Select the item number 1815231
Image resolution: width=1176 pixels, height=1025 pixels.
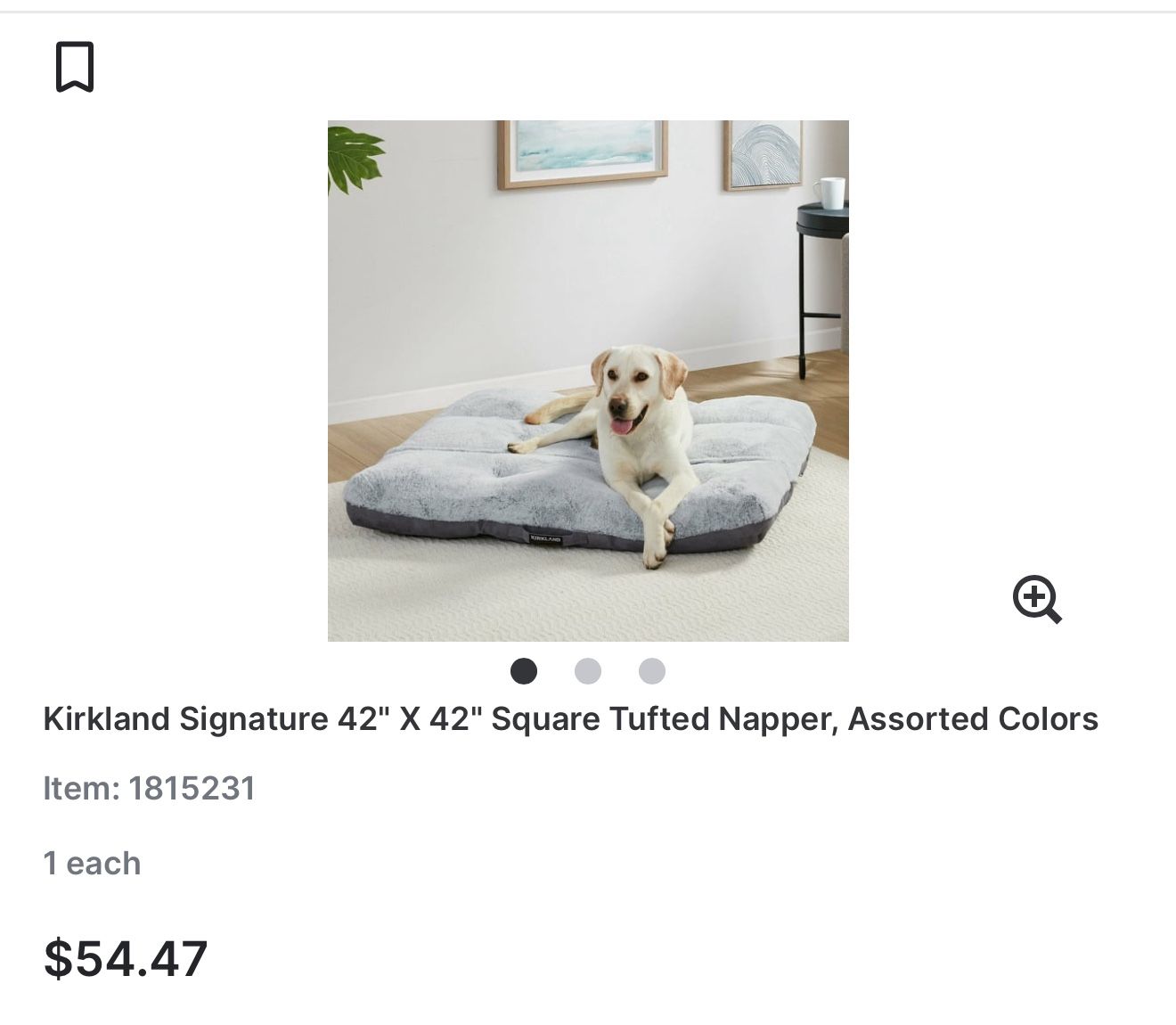coord(192,788)
